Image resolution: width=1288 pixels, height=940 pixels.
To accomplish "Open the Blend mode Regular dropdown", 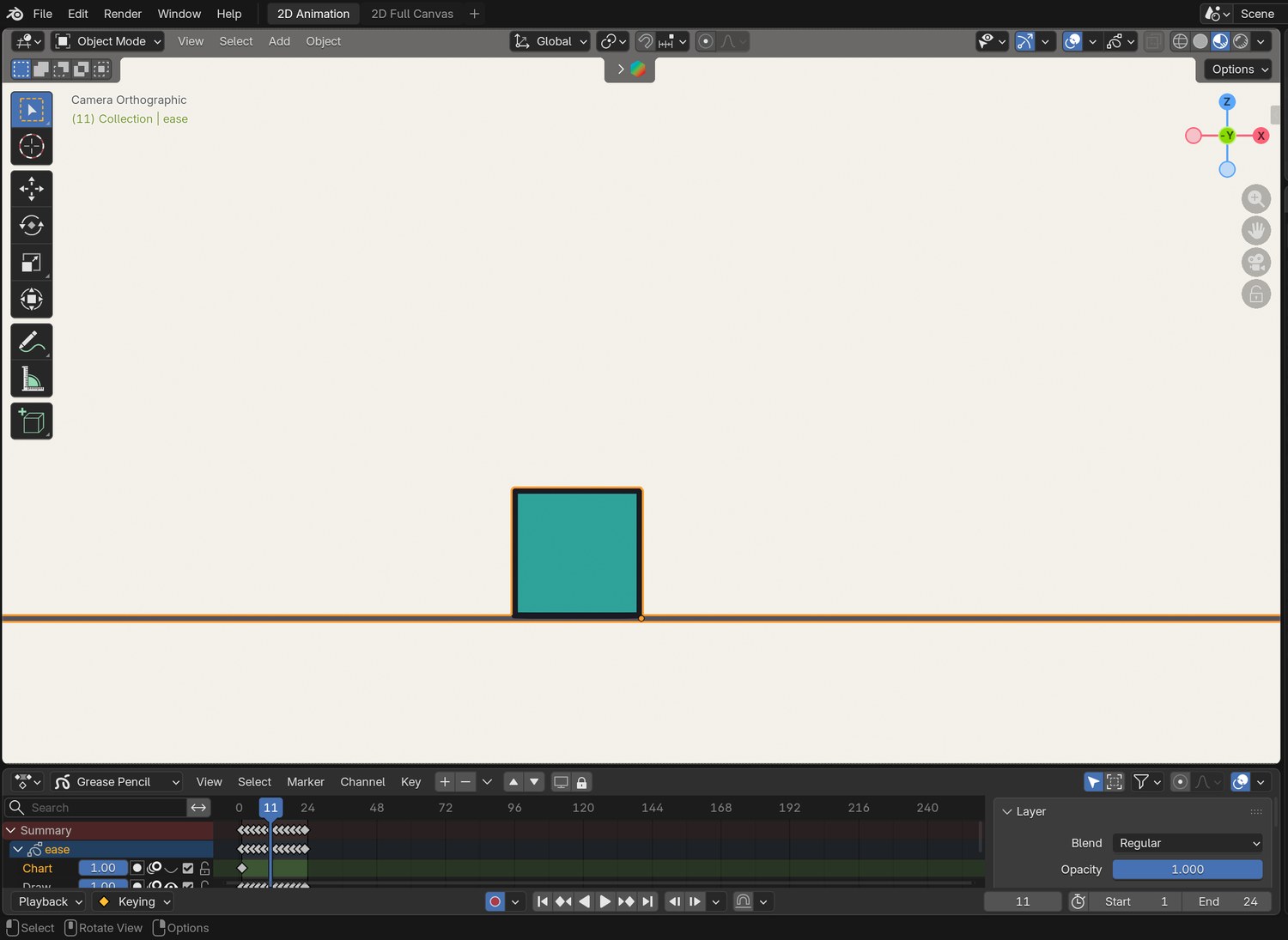I will point(1188,843).
